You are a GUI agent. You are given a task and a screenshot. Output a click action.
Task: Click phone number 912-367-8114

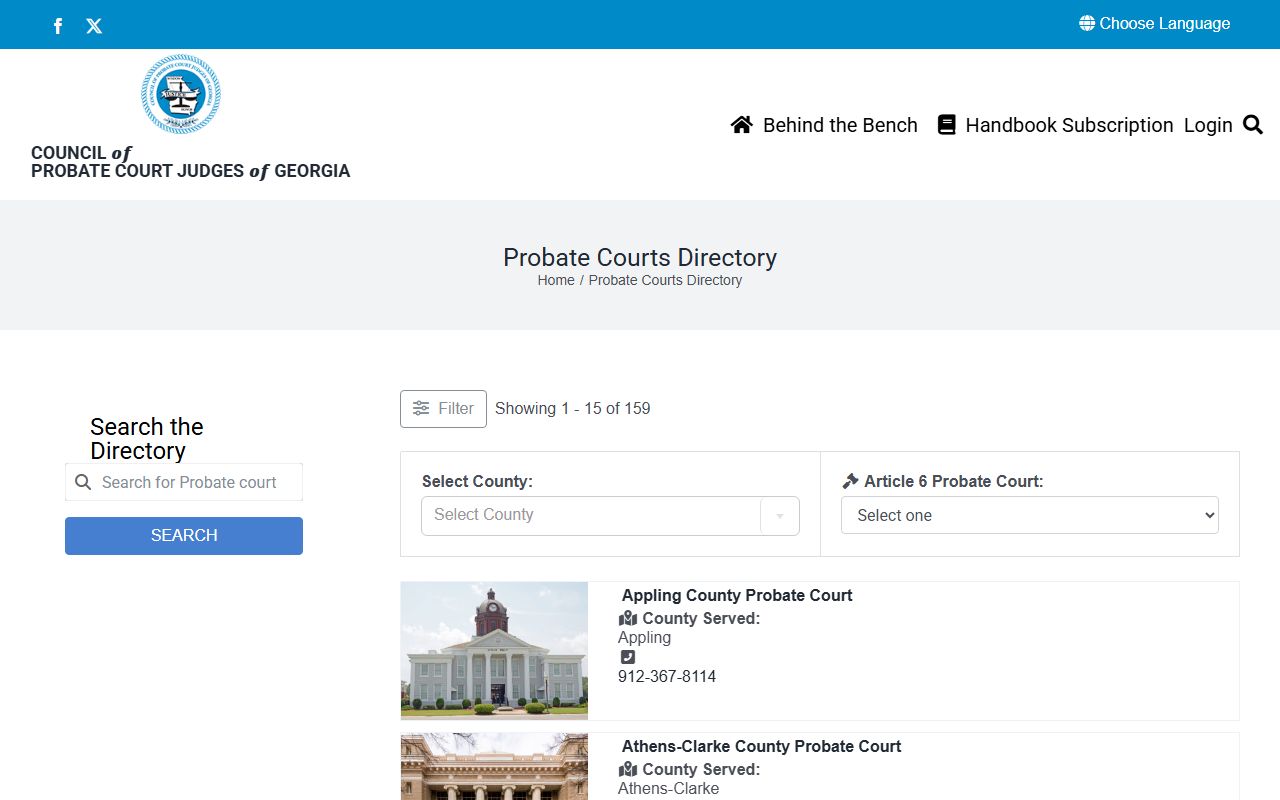[667, 676]
